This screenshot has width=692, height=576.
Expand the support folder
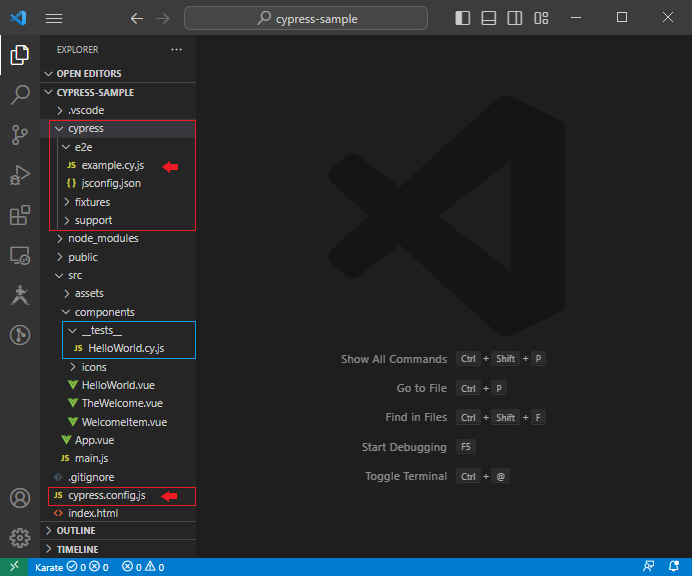pos(118,220)
